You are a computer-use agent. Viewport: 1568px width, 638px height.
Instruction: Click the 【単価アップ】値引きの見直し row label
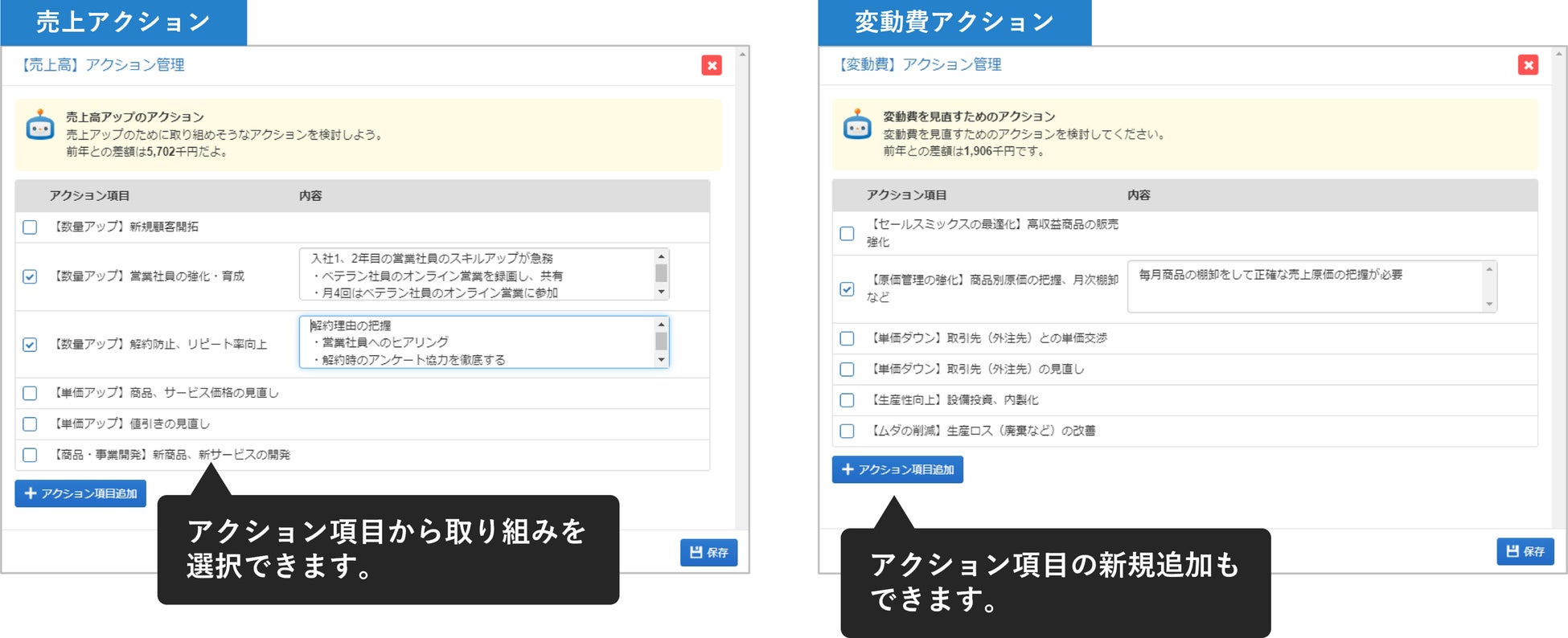point(130,423)
